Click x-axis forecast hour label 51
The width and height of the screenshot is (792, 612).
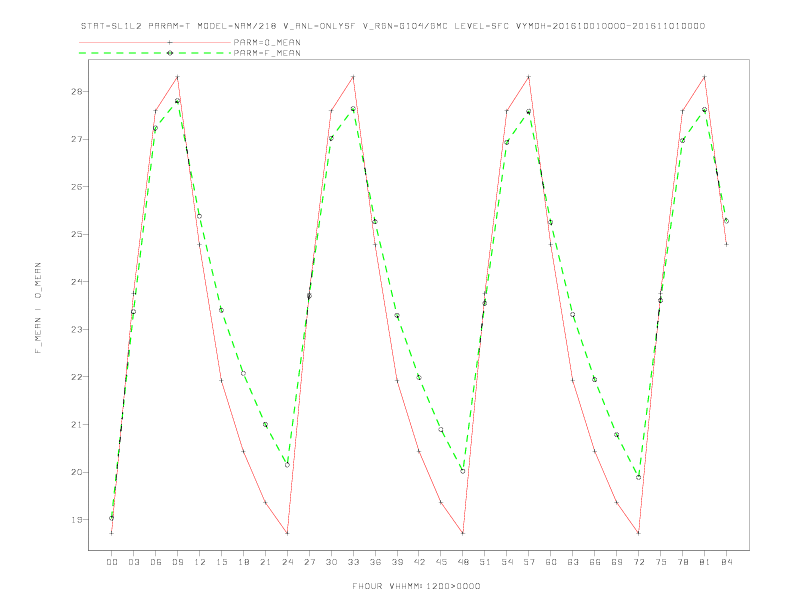pos(485,562)
